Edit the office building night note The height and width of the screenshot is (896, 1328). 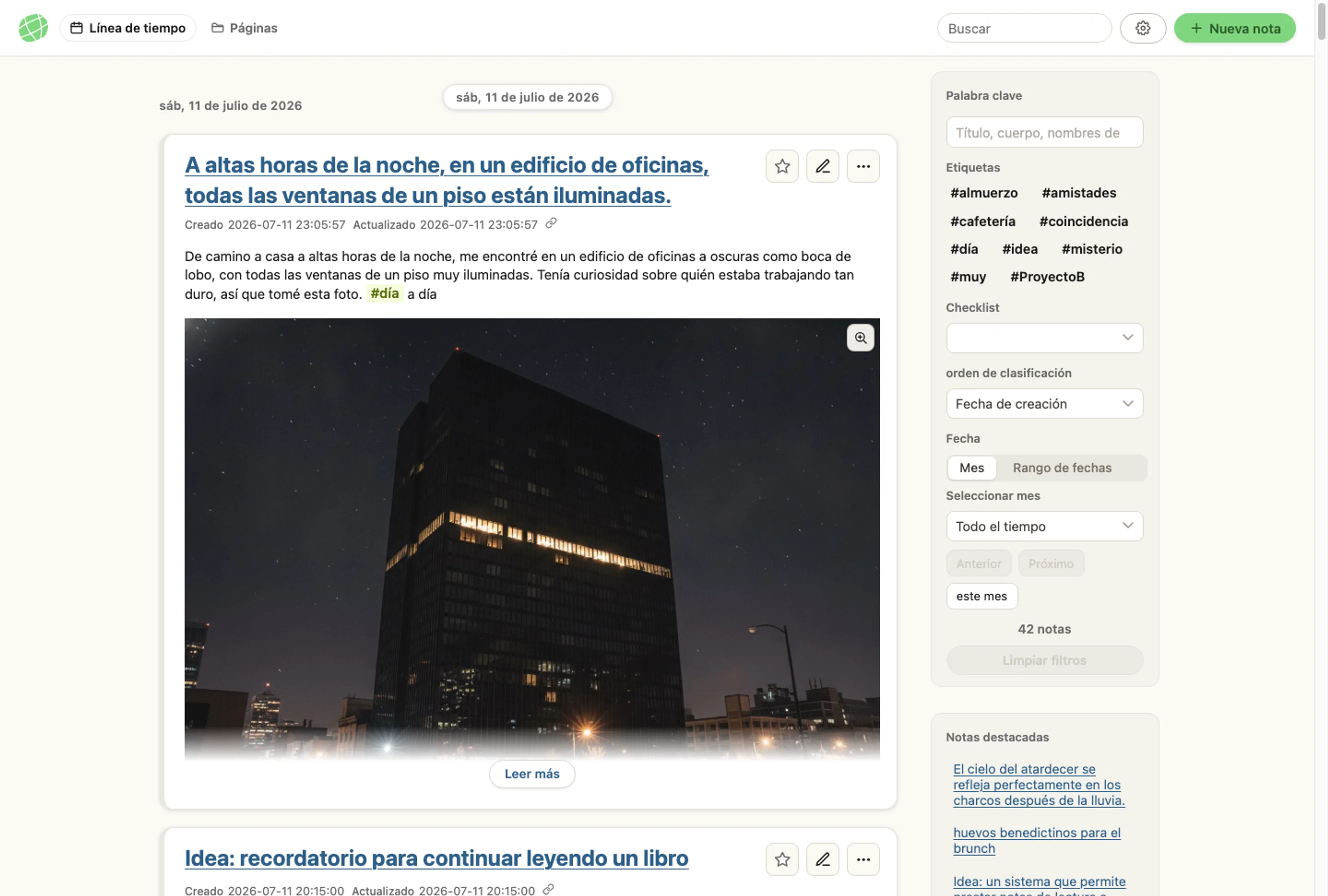click(x=822, y=166)
